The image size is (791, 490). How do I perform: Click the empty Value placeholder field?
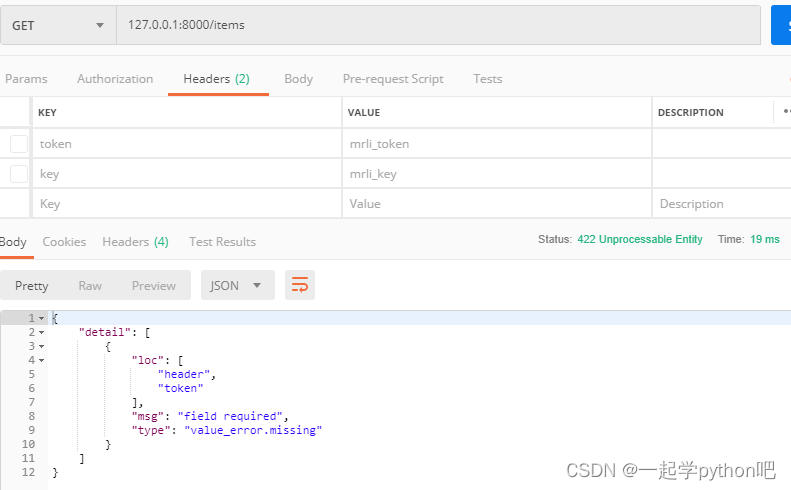[x=496, y=204]
